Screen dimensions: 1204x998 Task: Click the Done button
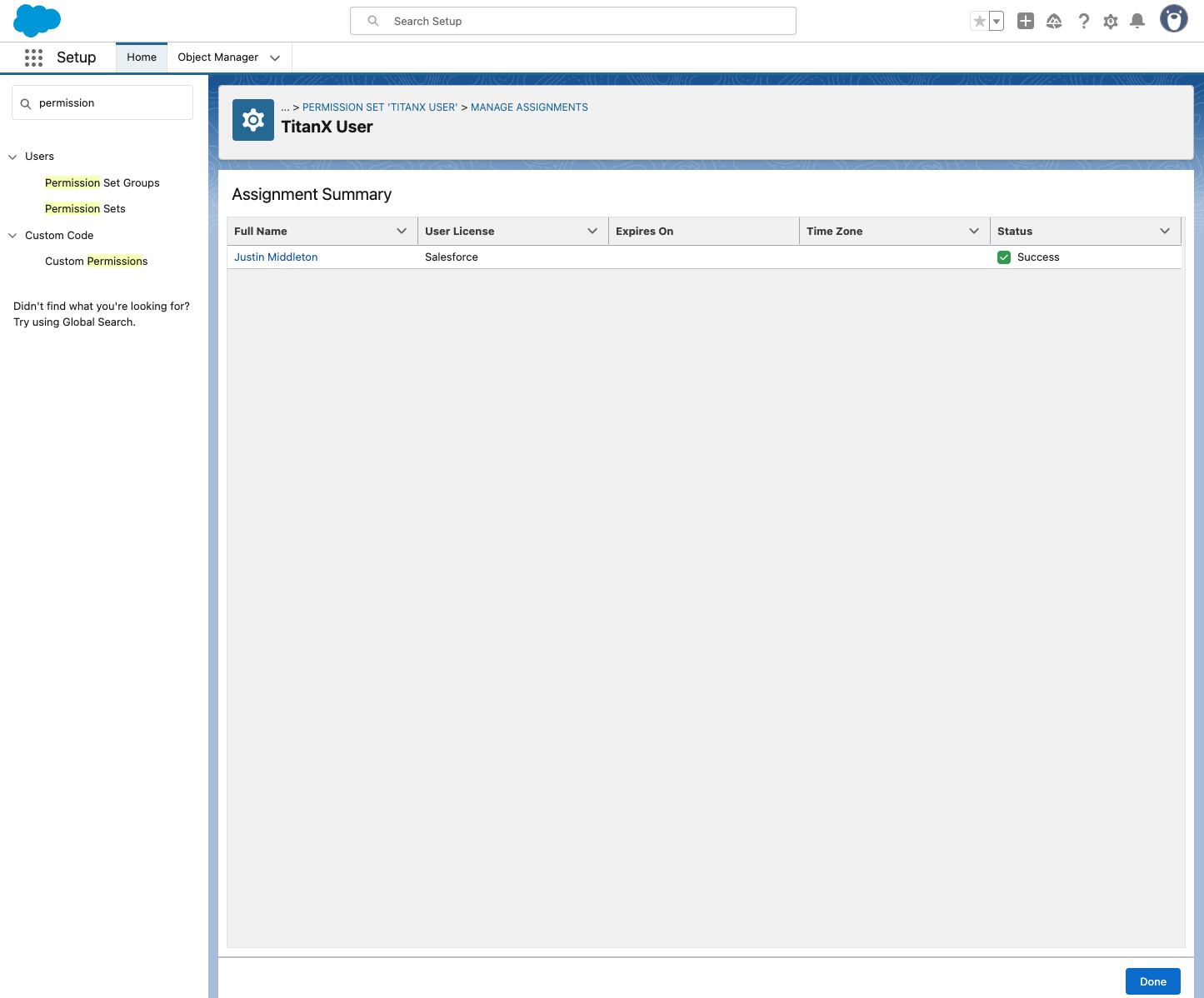pos(1153,981)
